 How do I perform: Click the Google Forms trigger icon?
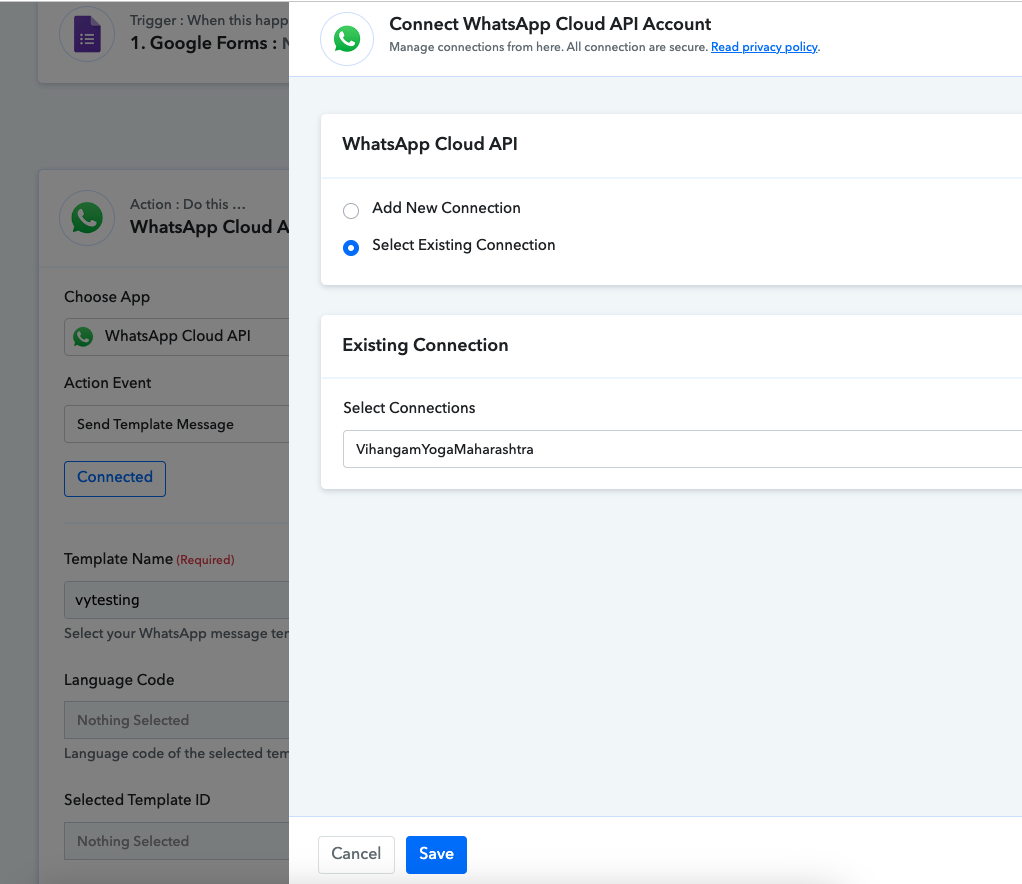[87, 34]
